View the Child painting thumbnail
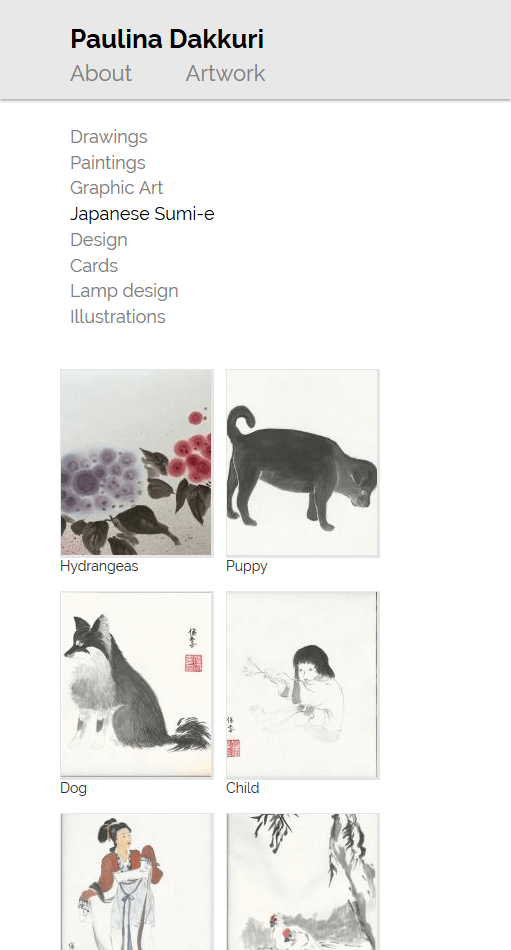This screenshot has height=950, width=511. pyautogui.click(x=302, y=685)
